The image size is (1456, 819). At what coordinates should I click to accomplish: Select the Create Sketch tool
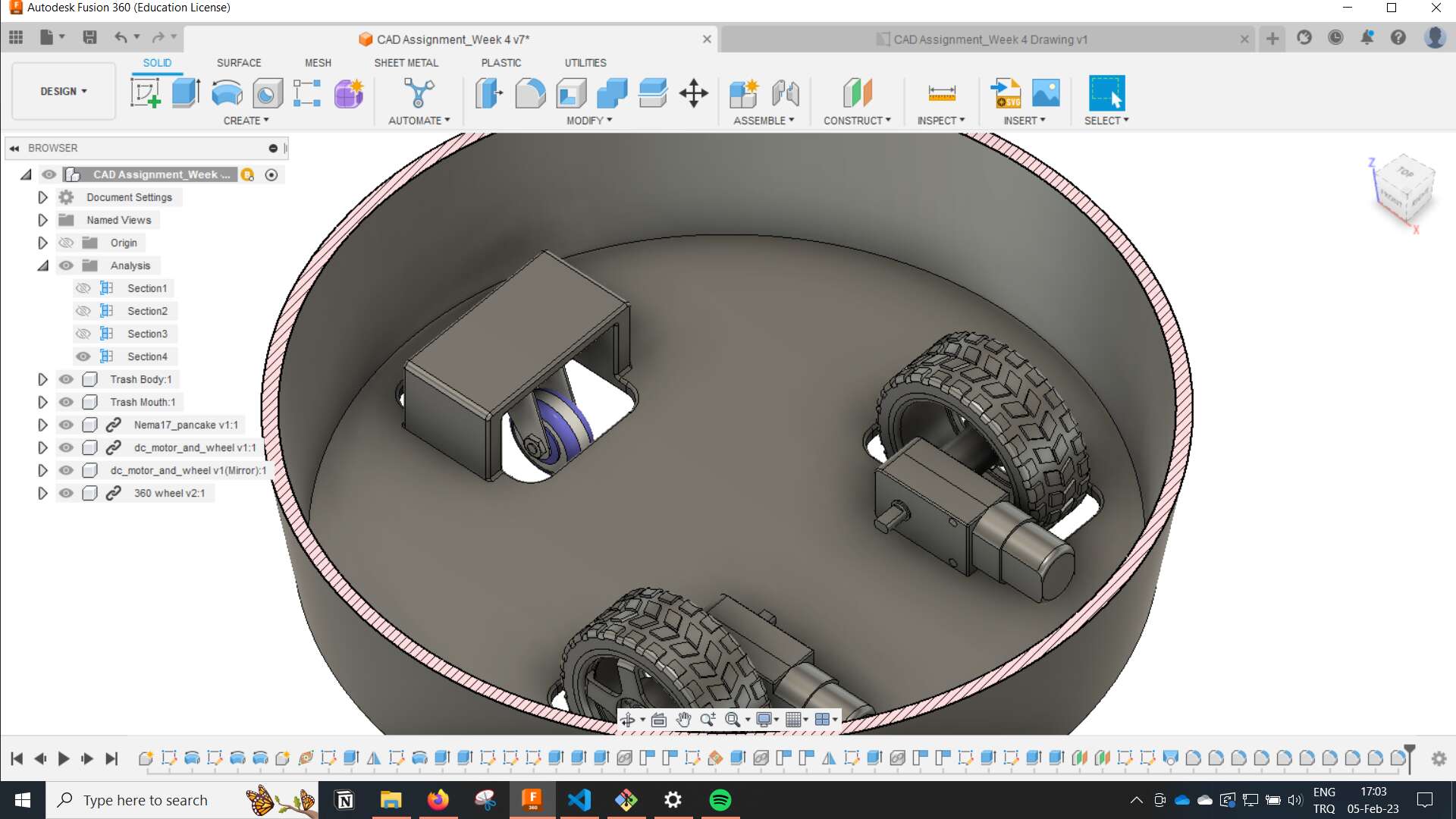145,93
